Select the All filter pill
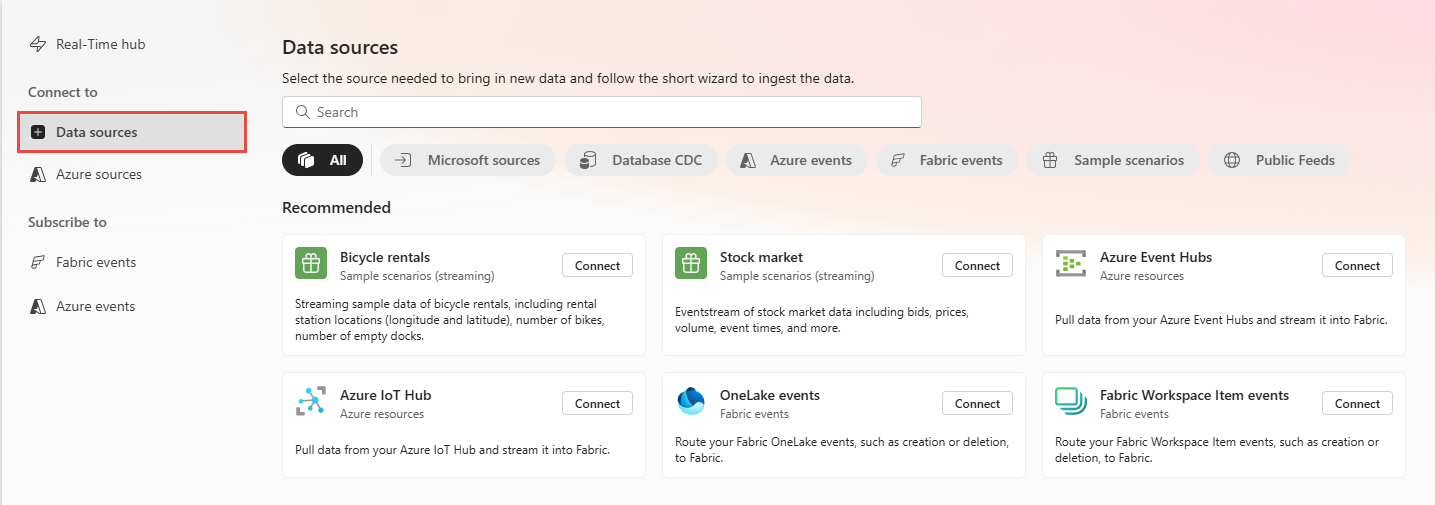The height and width of the screenshot is (505, 1435). [x=322, y=160]
